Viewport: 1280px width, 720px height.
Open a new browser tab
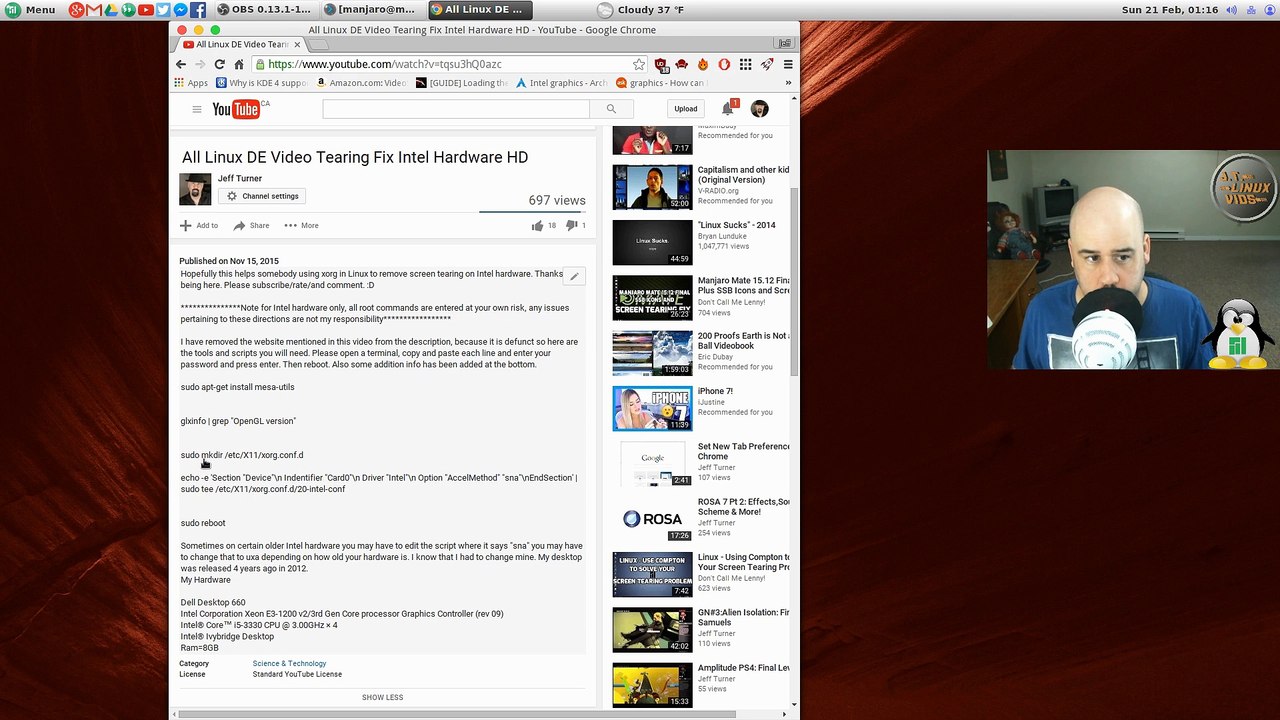click(x=317, y=44)
